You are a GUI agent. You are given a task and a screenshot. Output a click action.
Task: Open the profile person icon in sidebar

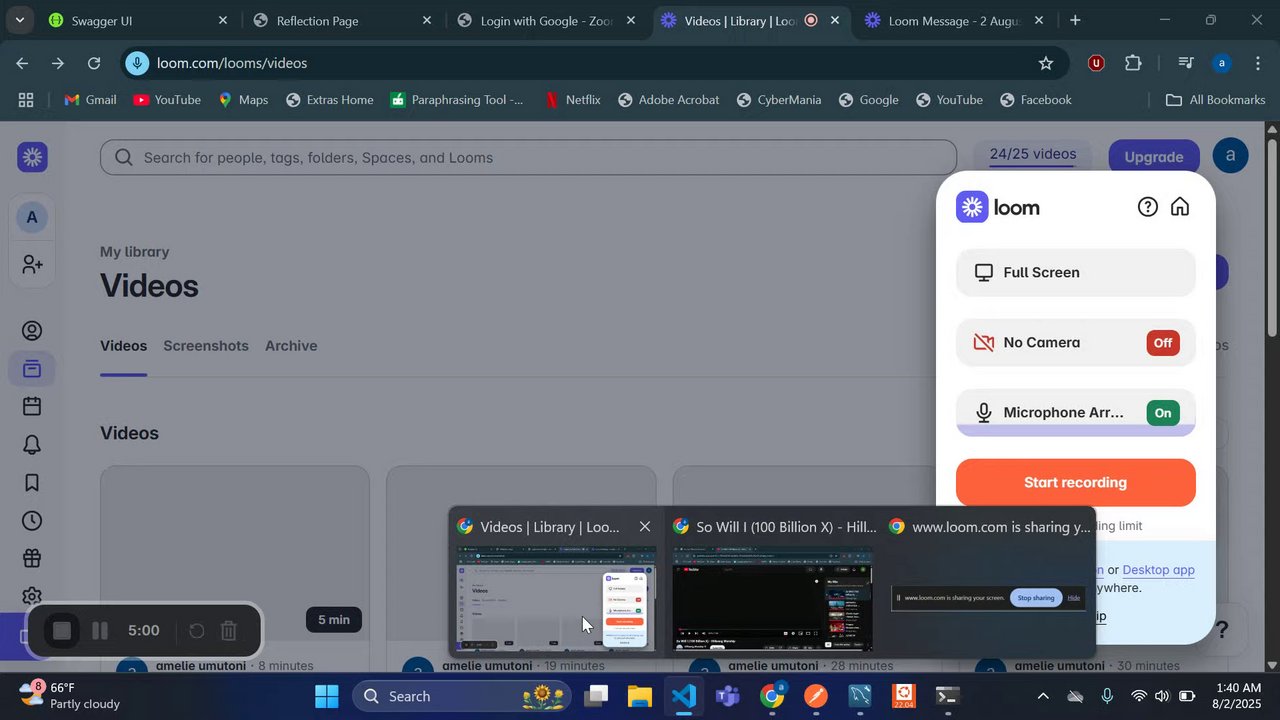(x=32, y=331)
